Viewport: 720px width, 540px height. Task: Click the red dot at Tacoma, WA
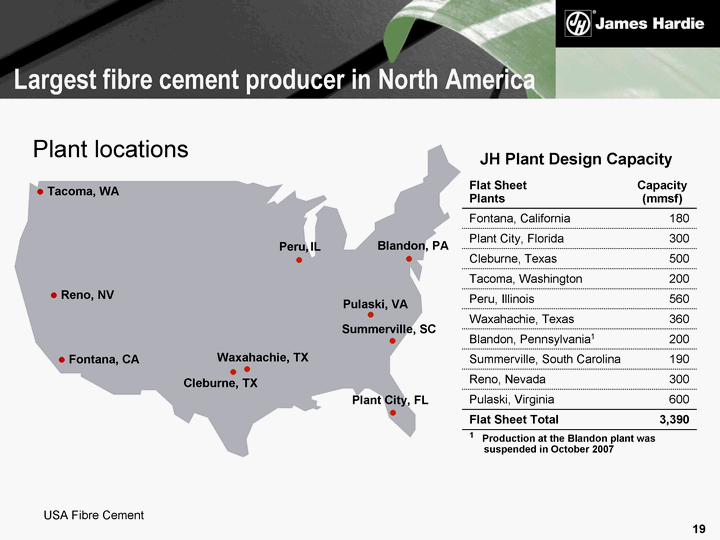[40, 191]
